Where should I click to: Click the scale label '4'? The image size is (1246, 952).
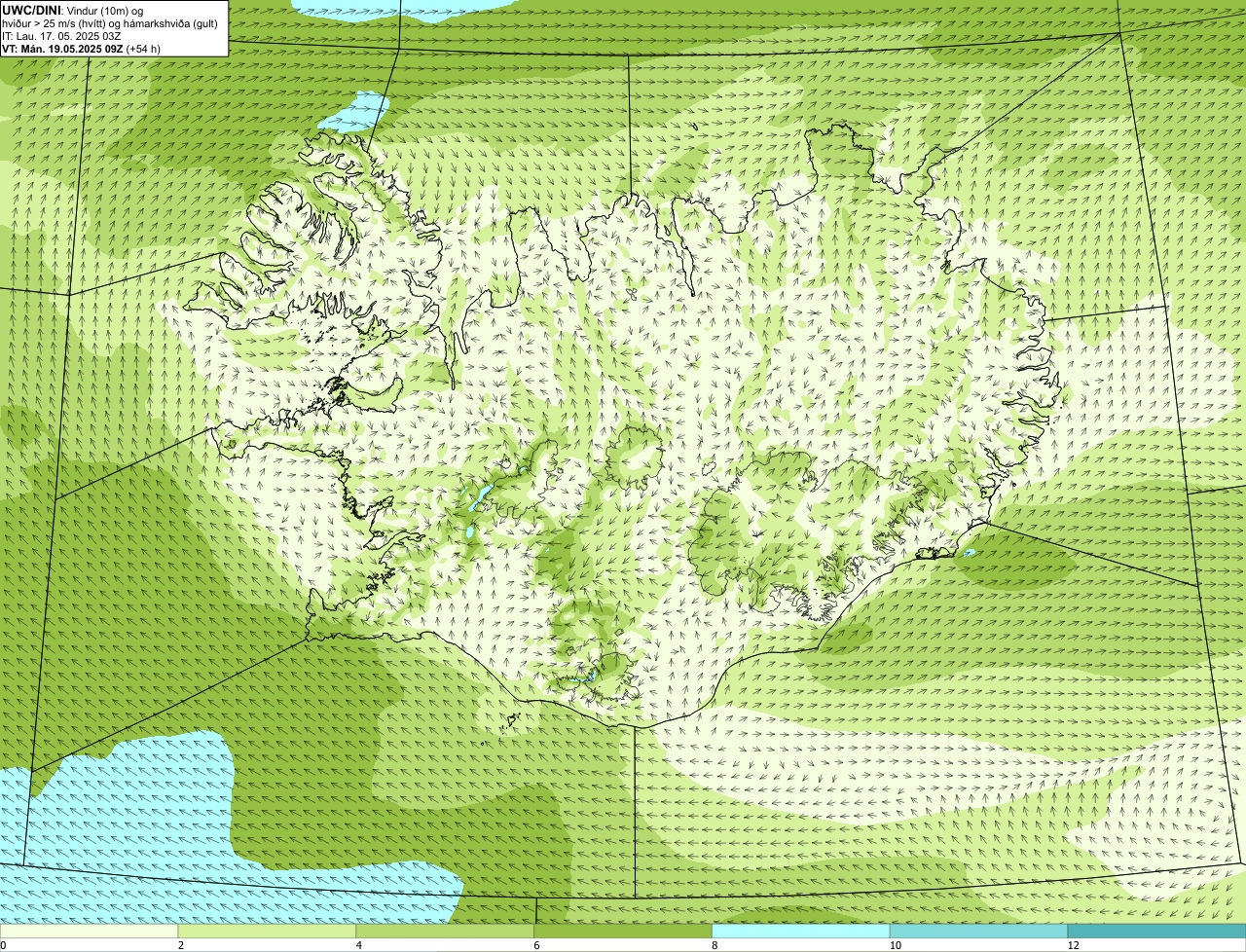[358, 945]
